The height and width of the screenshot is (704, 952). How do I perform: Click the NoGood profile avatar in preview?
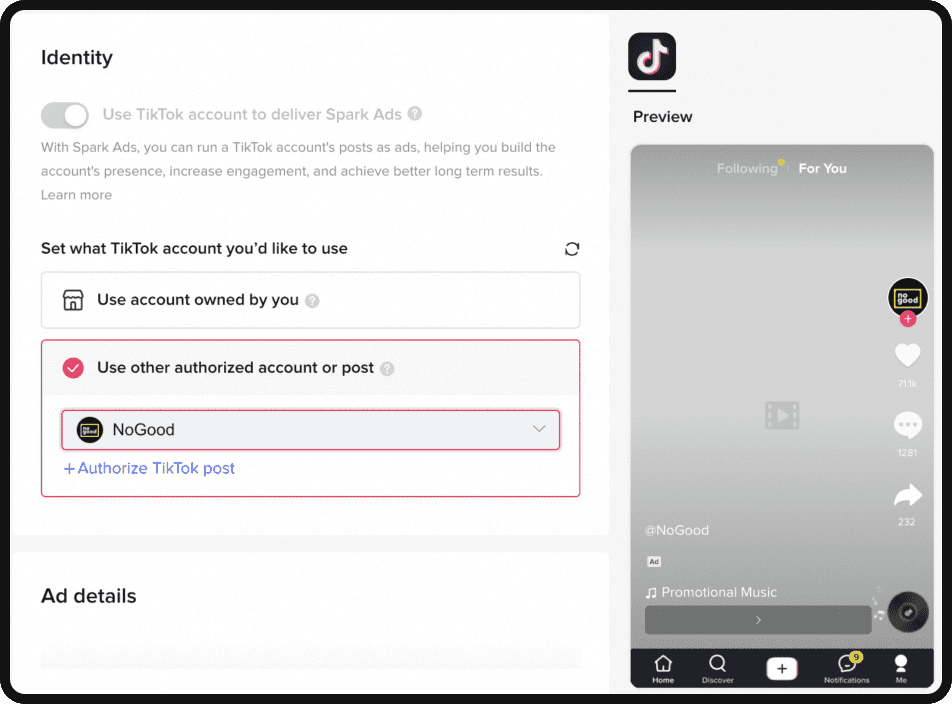907,297
